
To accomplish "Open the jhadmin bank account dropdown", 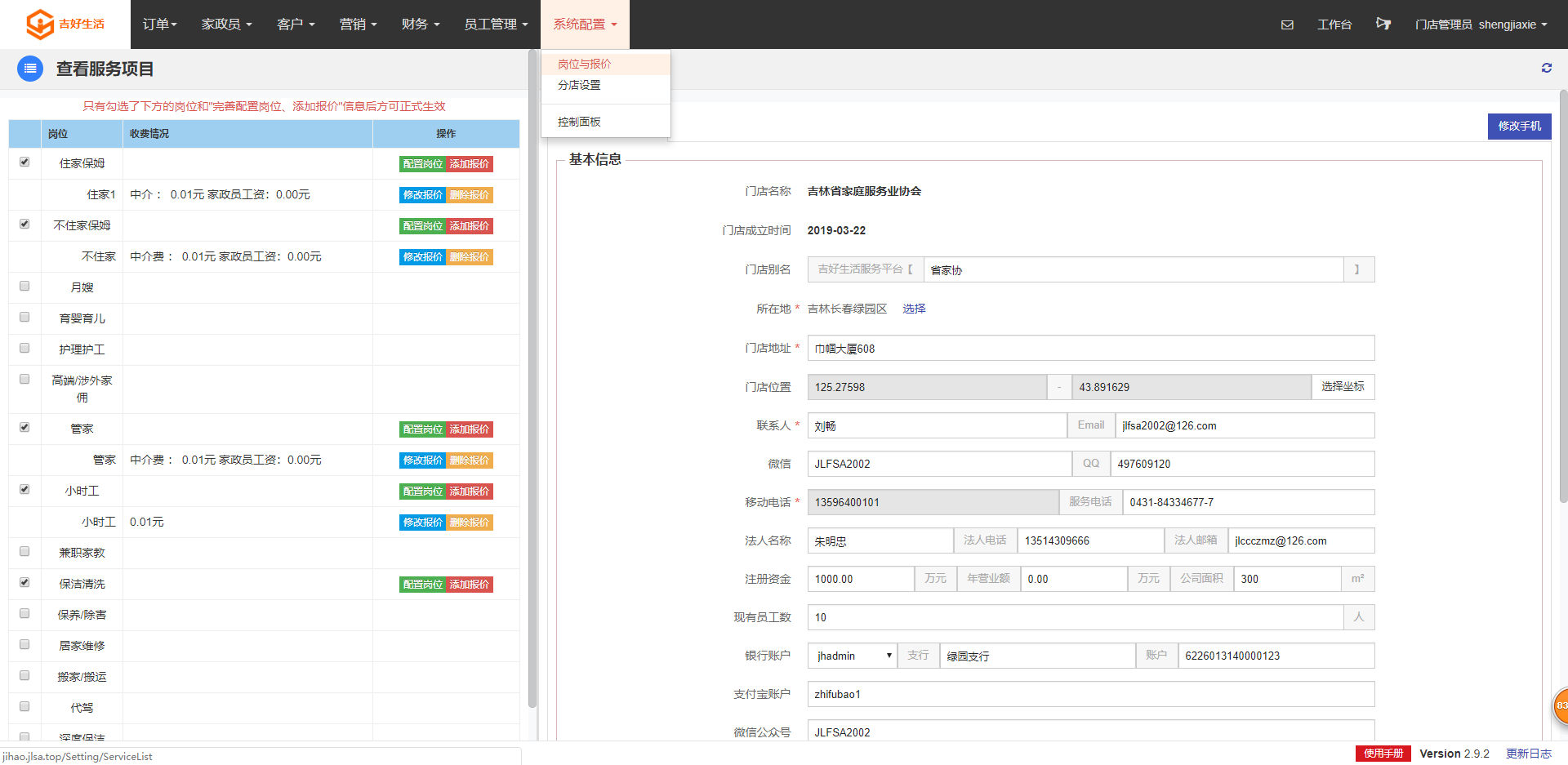I will 853,656.
